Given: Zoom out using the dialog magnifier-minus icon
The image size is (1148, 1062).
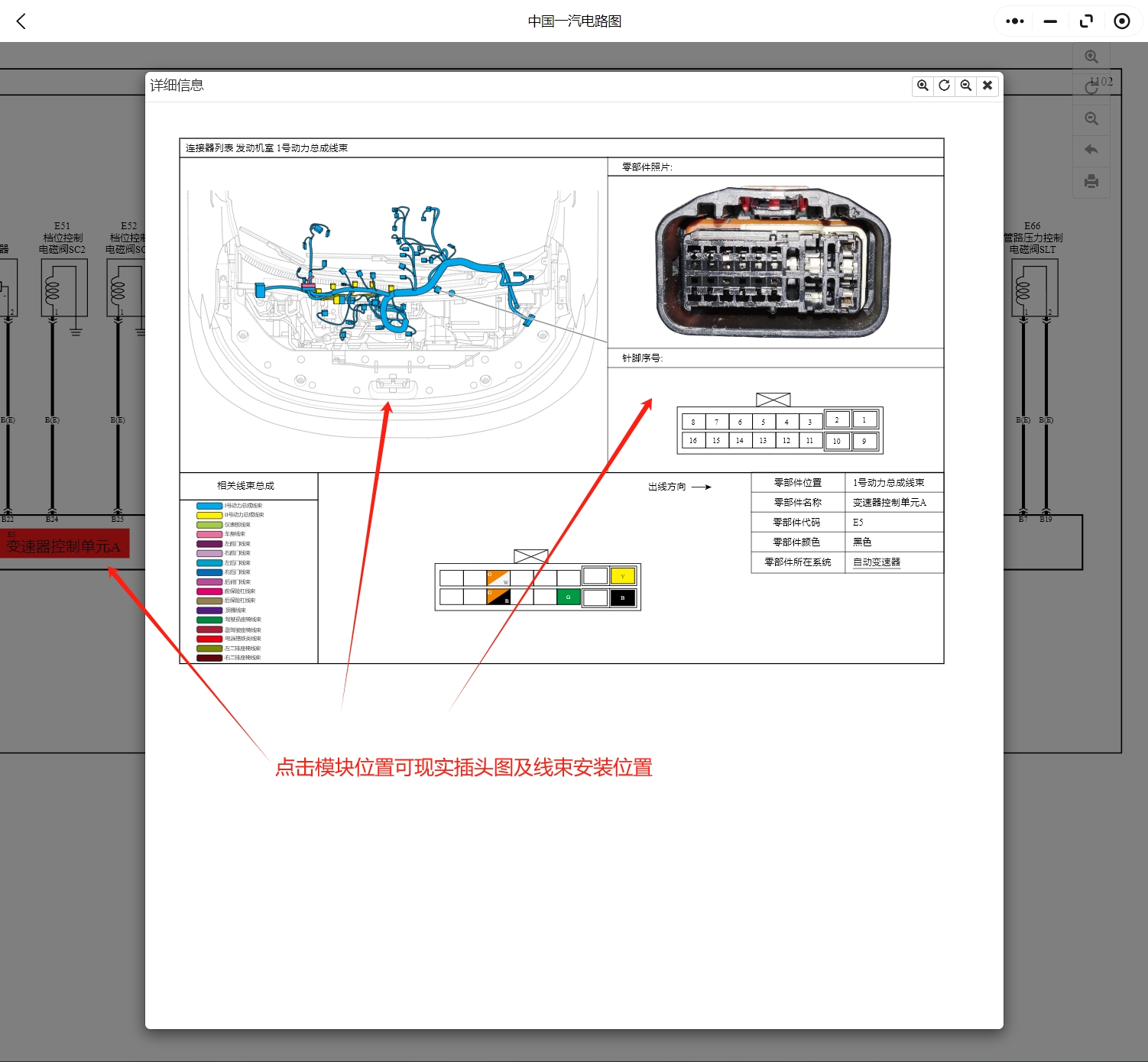Looking at the screenshot, I should coord(965,86).
